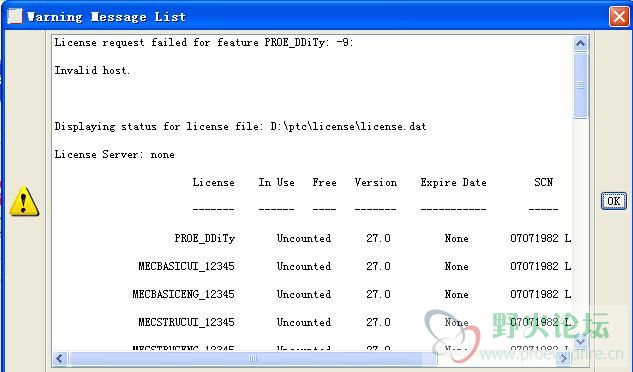Click 'Uncounted' in the PROE_DDiTy row
Screen dimensions: 633x372
304,238
